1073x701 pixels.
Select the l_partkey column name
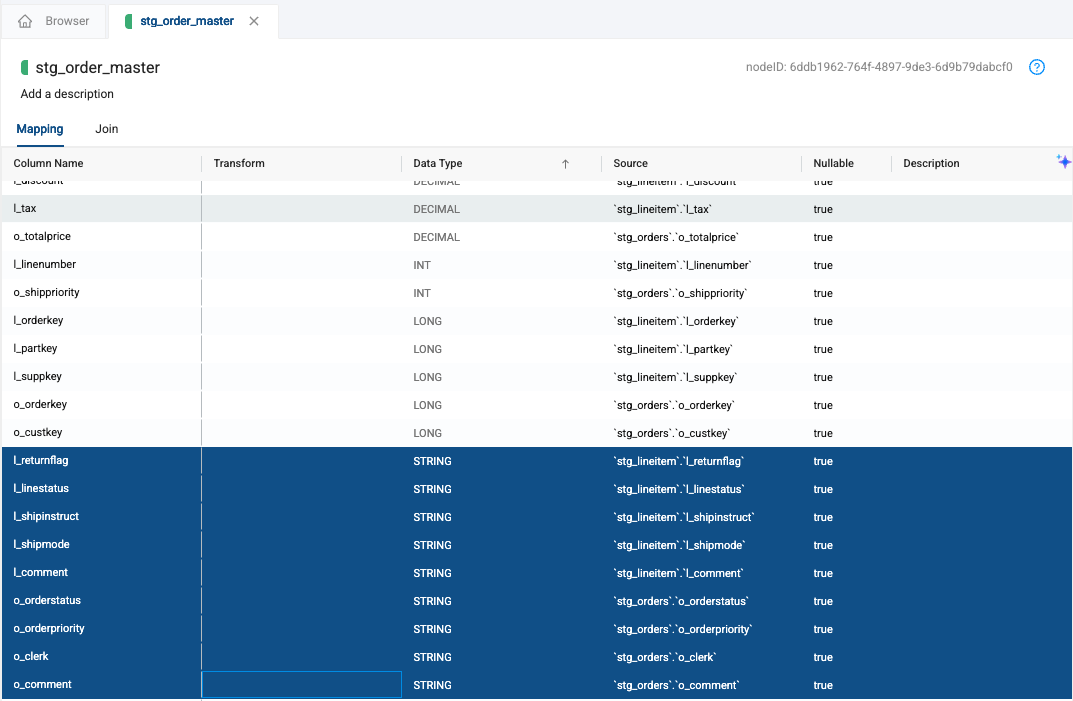[x=36, y=348]
